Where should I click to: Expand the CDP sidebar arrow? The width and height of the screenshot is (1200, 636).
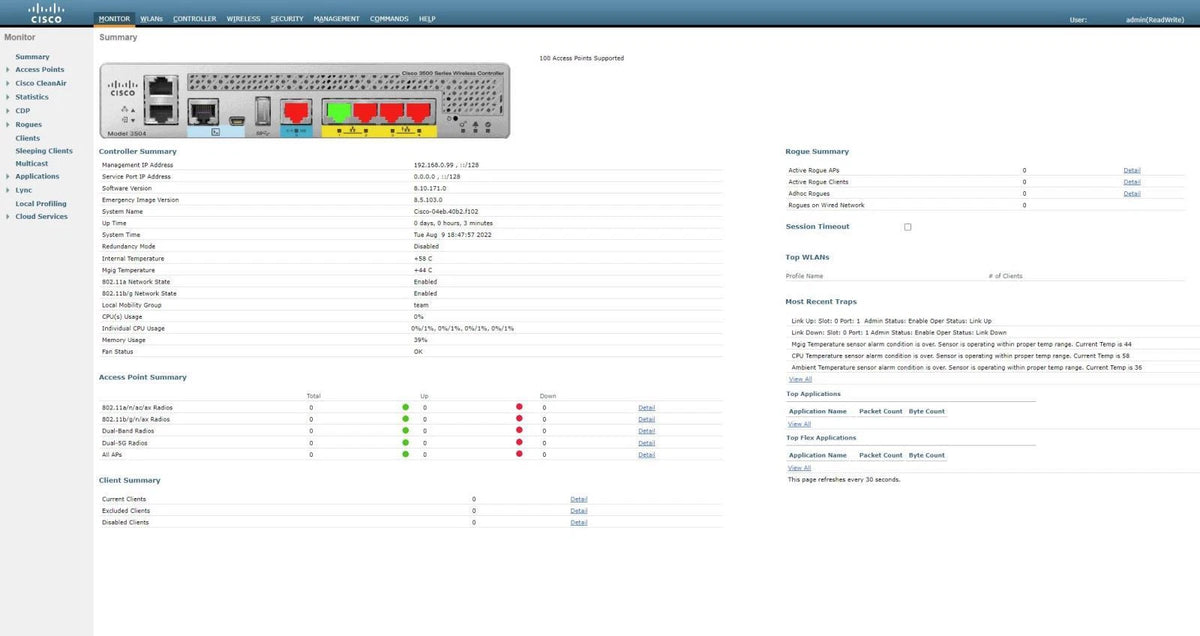pyautogui.click(x=8, y=111)
